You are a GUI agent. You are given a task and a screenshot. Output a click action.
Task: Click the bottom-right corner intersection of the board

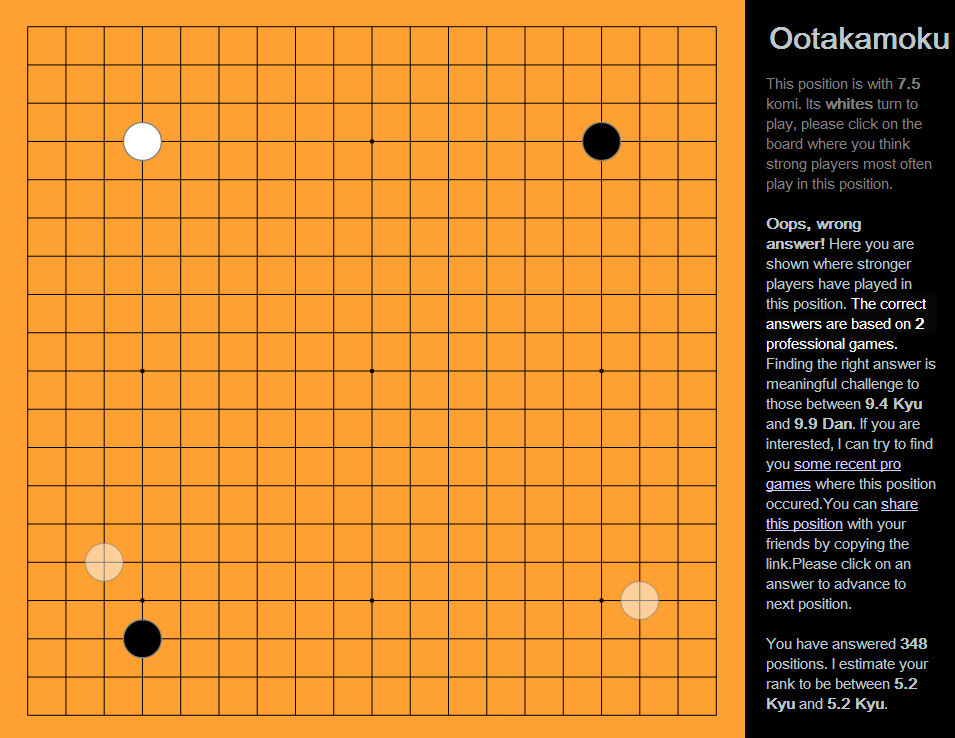[716, 715]
